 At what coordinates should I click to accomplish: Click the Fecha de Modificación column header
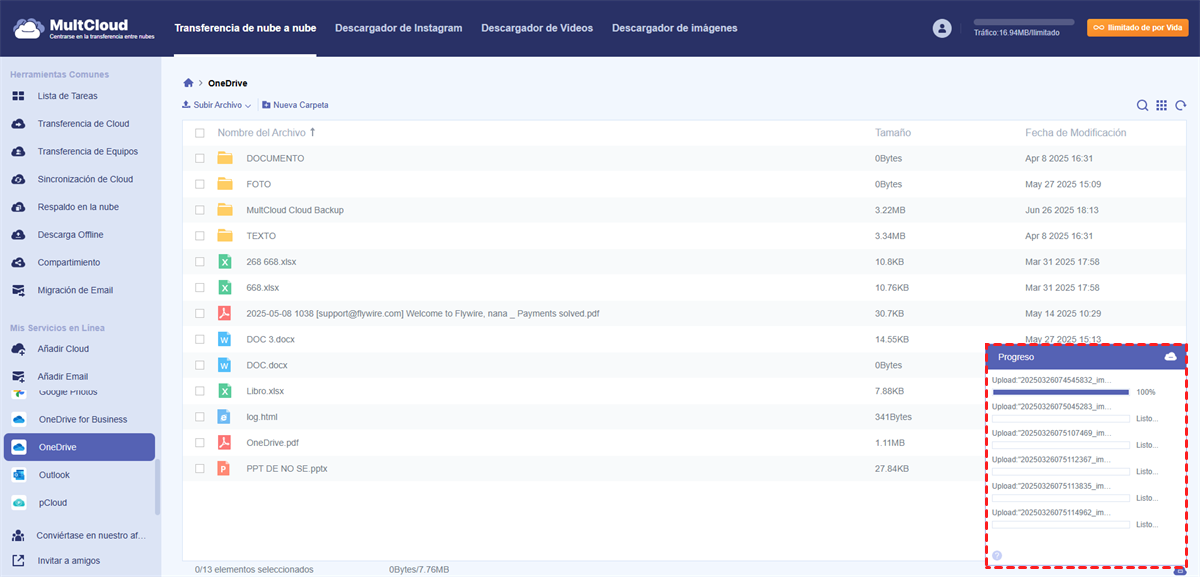1076,132
